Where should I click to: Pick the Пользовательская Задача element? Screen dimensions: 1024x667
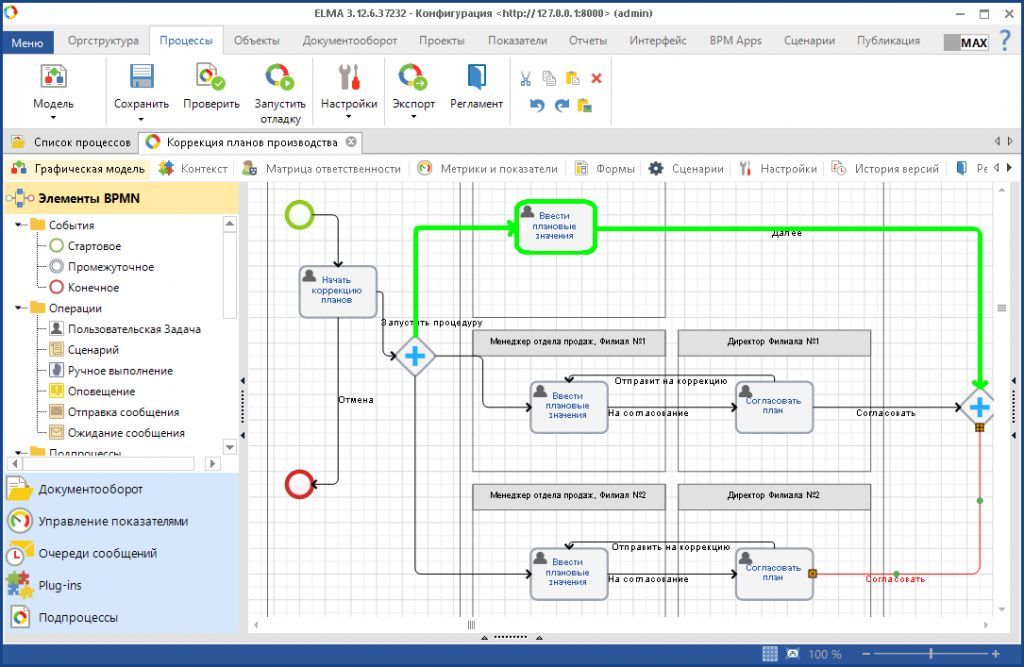point(126,329)
